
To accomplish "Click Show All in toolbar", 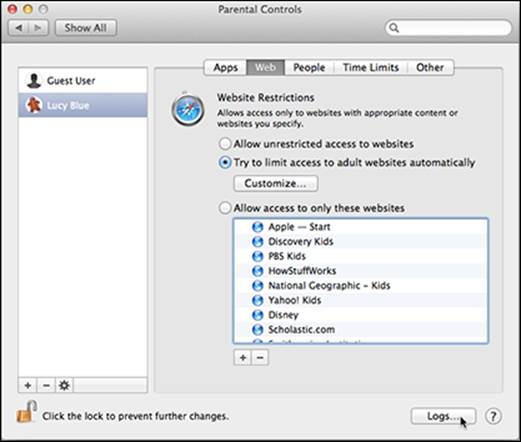I will click(86, 28).
